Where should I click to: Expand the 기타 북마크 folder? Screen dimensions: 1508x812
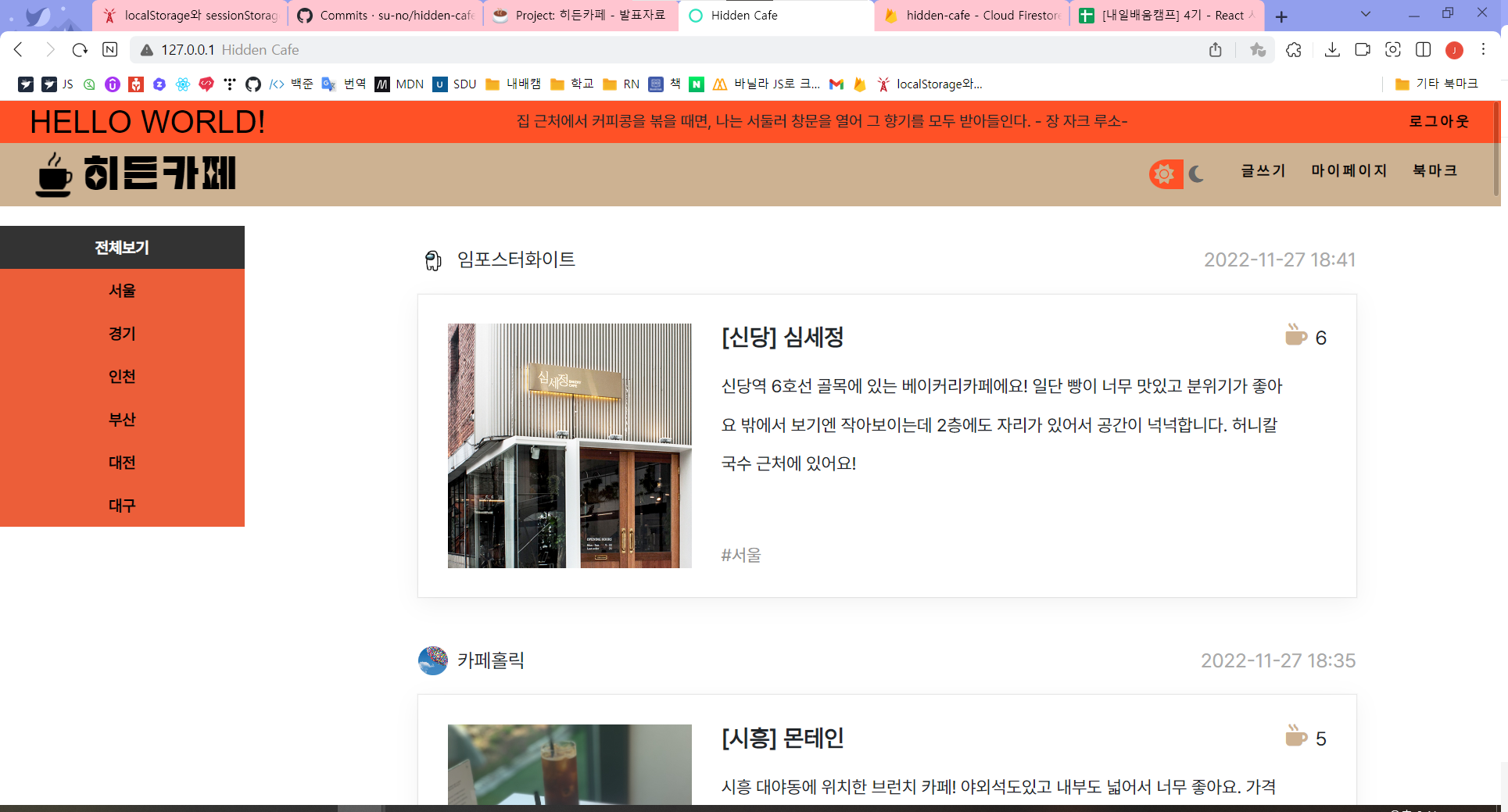click(x=1436, y=84)
